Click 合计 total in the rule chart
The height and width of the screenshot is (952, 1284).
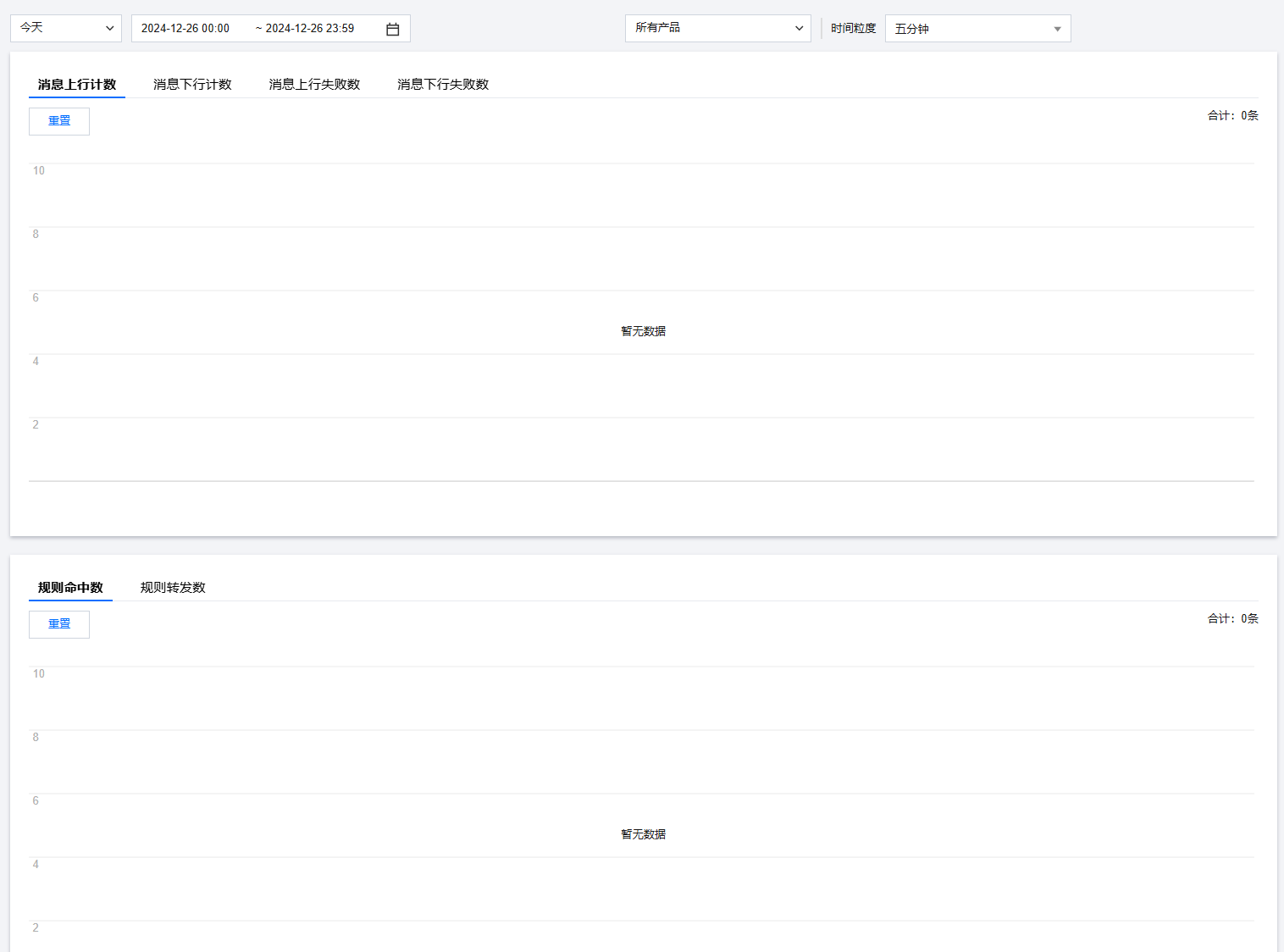(1232, 619)
